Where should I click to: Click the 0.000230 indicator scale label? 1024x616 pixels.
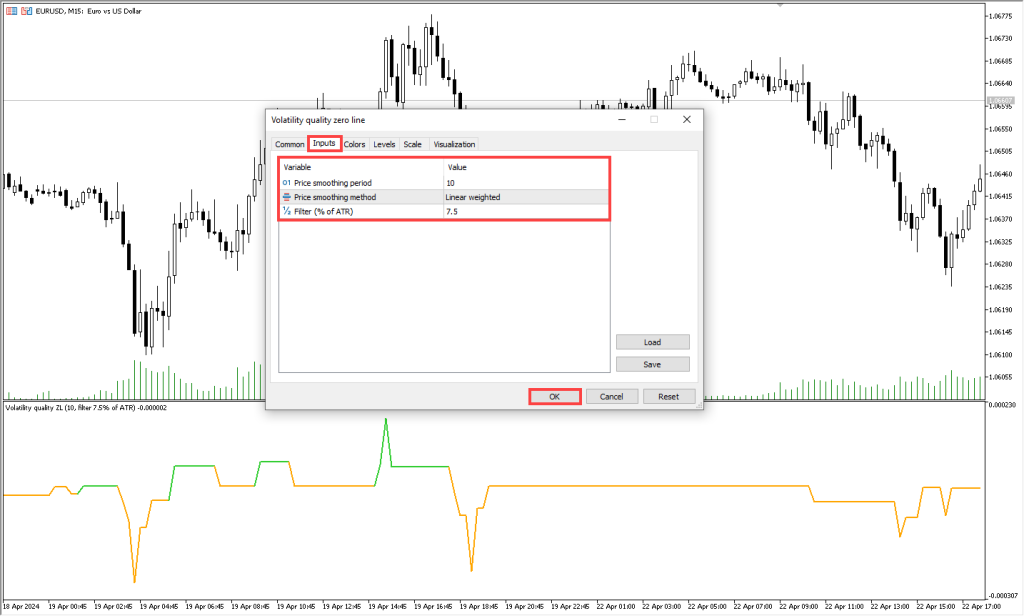click(x=1002, y=405)
